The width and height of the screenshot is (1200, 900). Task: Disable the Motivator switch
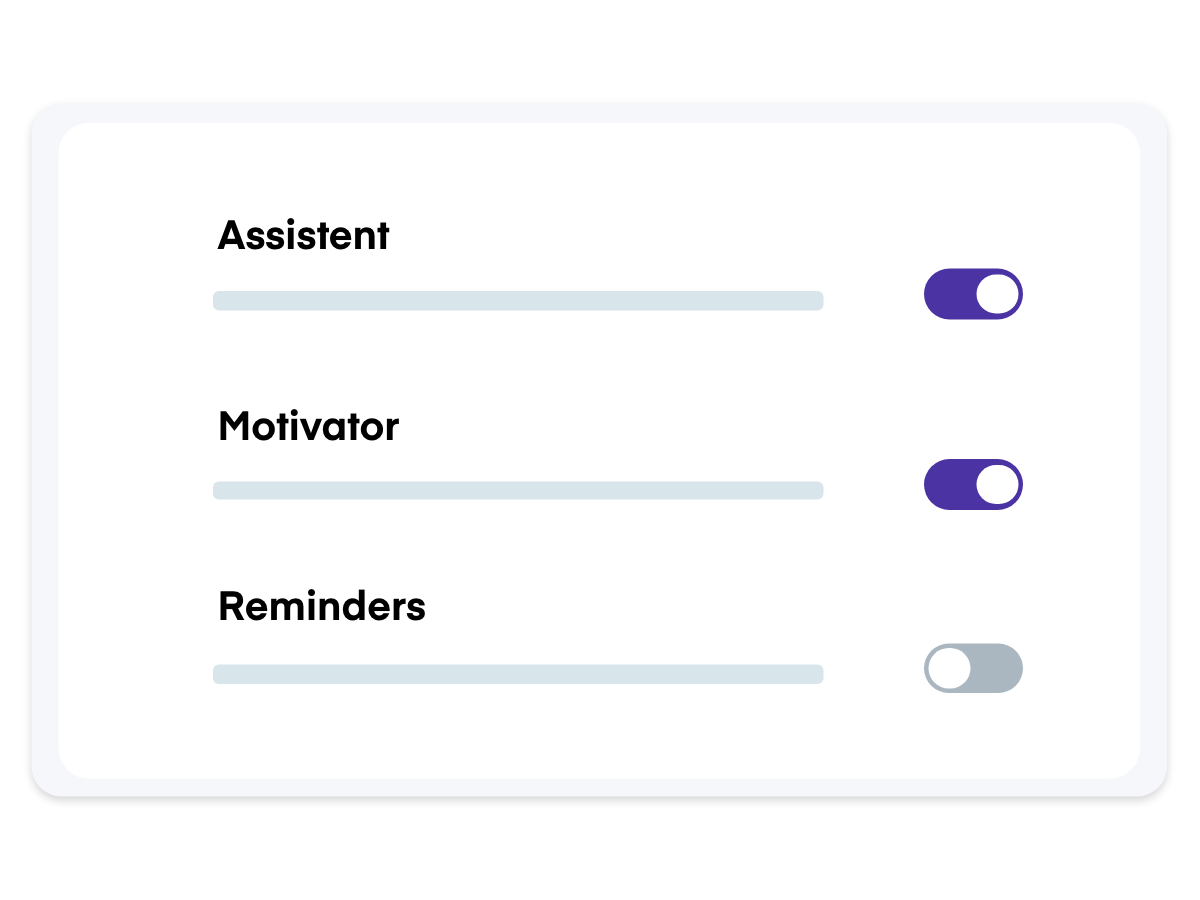coord(973,485)
